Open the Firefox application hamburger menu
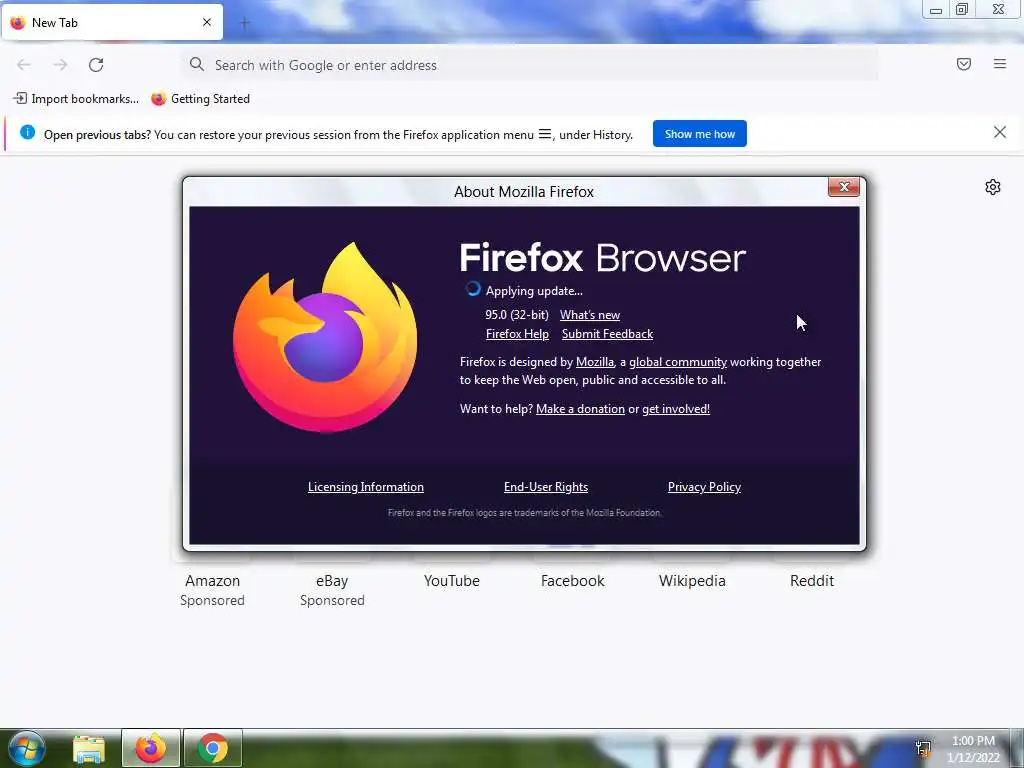This screenshot has width=1024, height=768. pos(999,64)
